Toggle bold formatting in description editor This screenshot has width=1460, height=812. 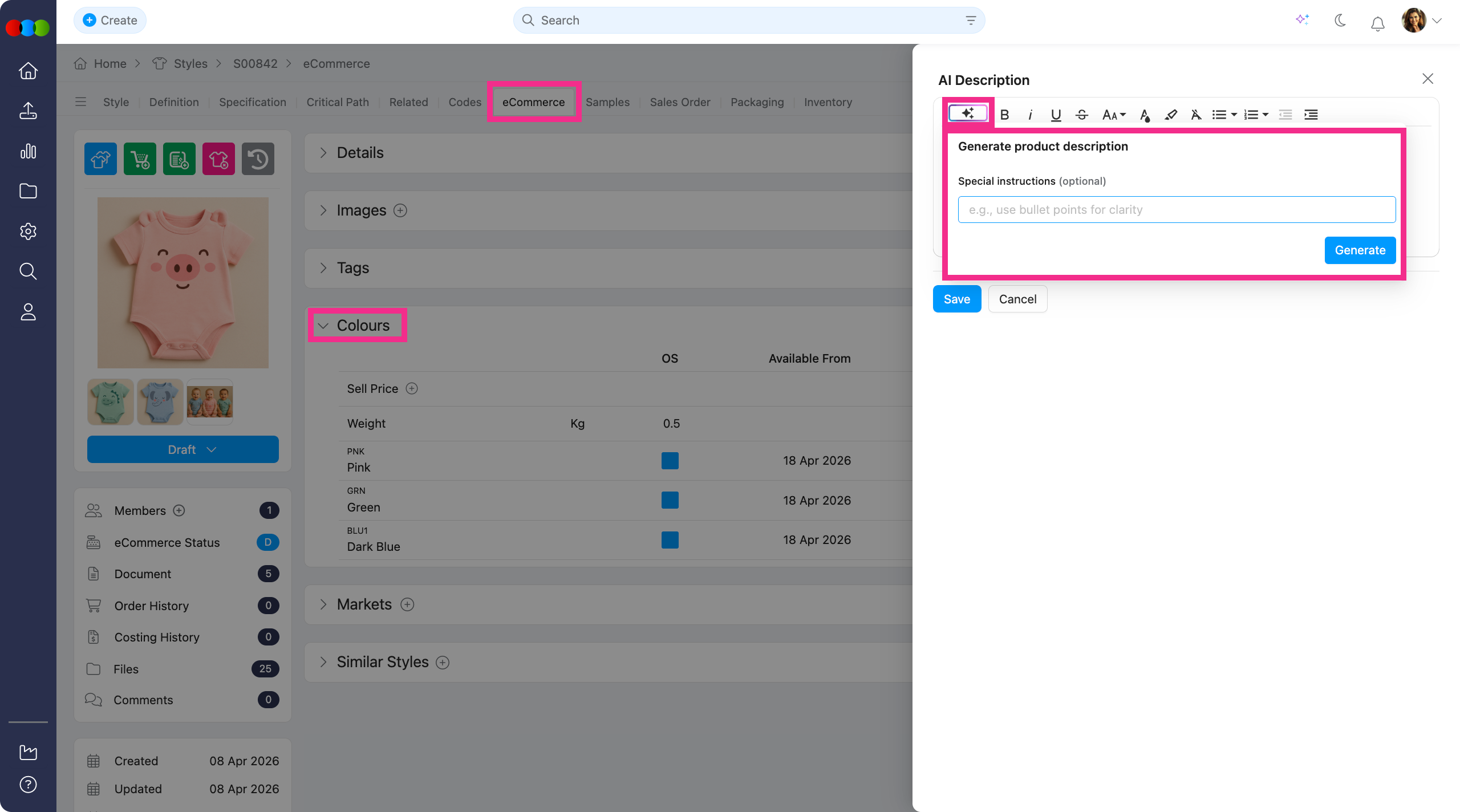pos(1005,115)
